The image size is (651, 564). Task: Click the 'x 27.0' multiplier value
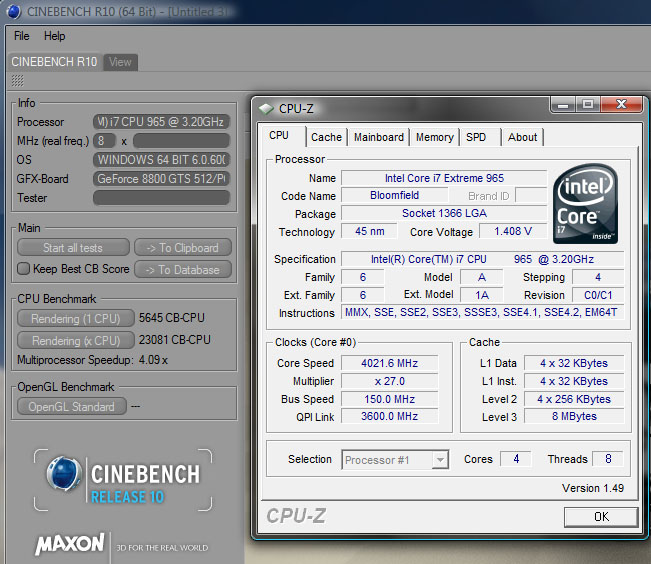[389, 381]
